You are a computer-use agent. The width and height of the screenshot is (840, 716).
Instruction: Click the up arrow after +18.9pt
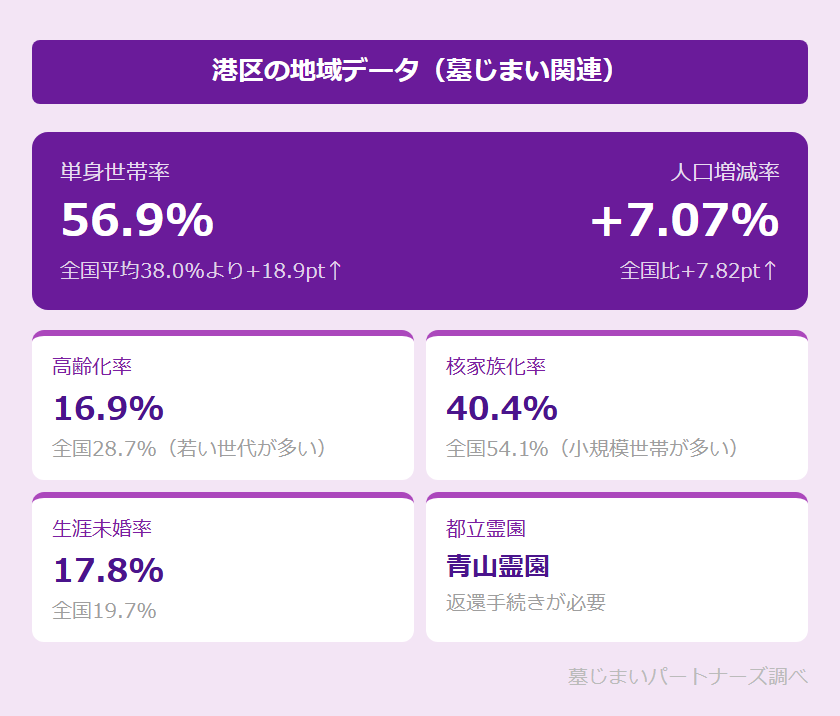(334, 270)
